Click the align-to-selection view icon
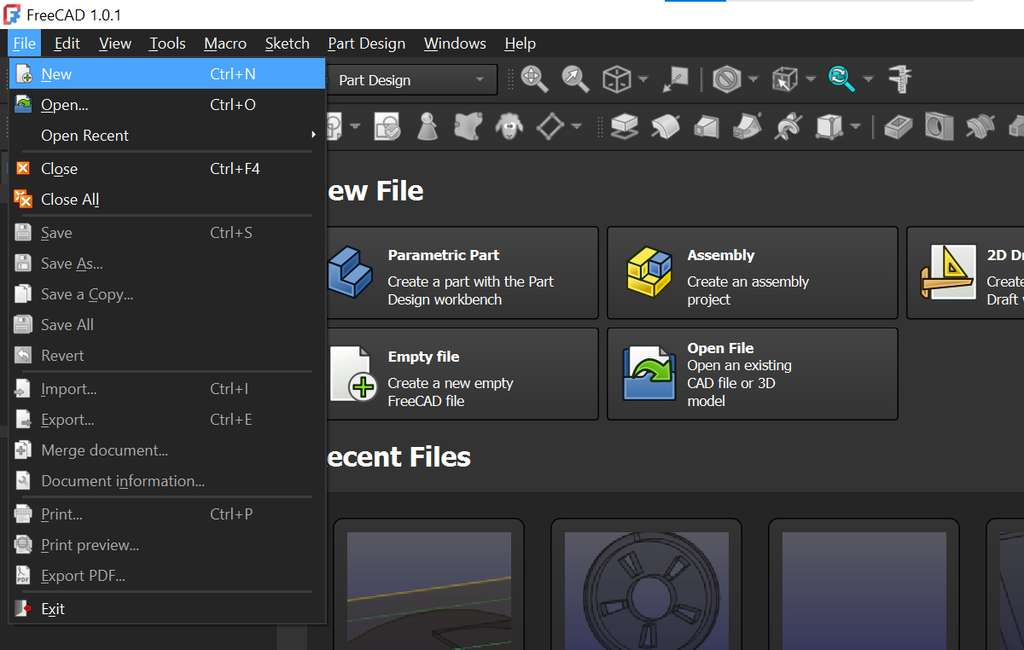 (x=675, y=80)
